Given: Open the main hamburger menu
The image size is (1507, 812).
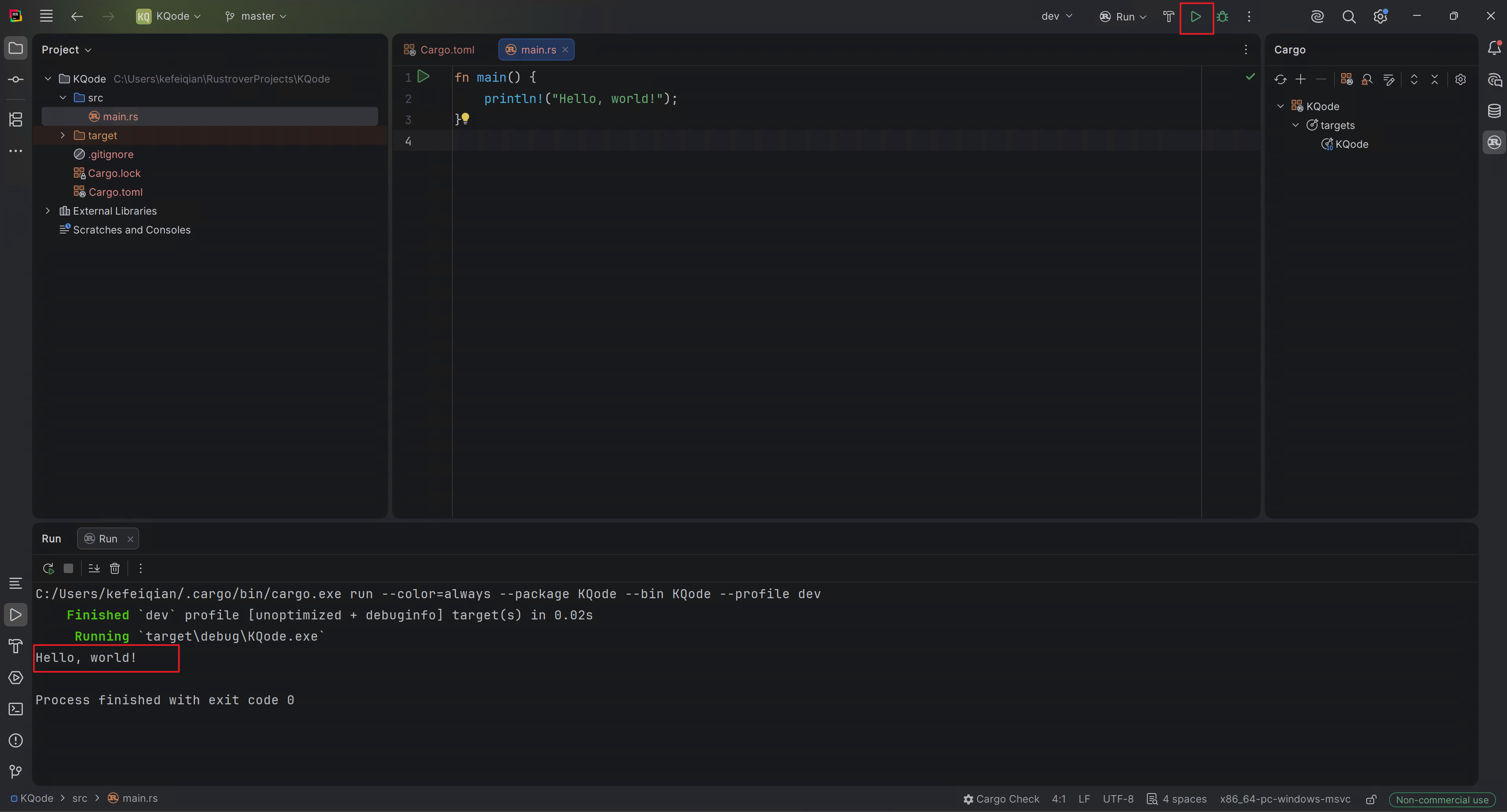Looking at the screenshot, I should click(46, 17).
